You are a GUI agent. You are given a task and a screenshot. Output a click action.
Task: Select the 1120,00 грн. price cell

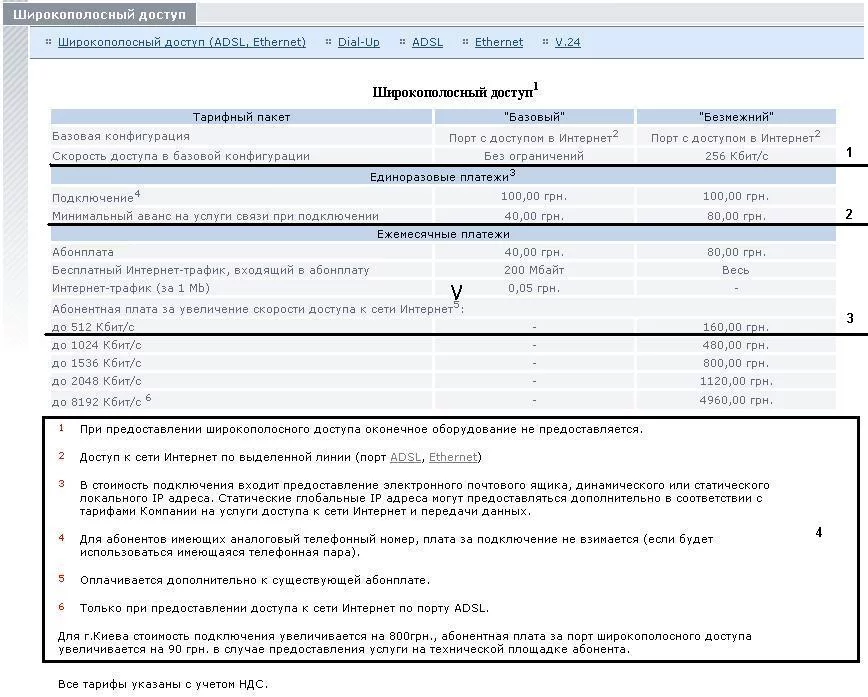click(x=736, y=381)
